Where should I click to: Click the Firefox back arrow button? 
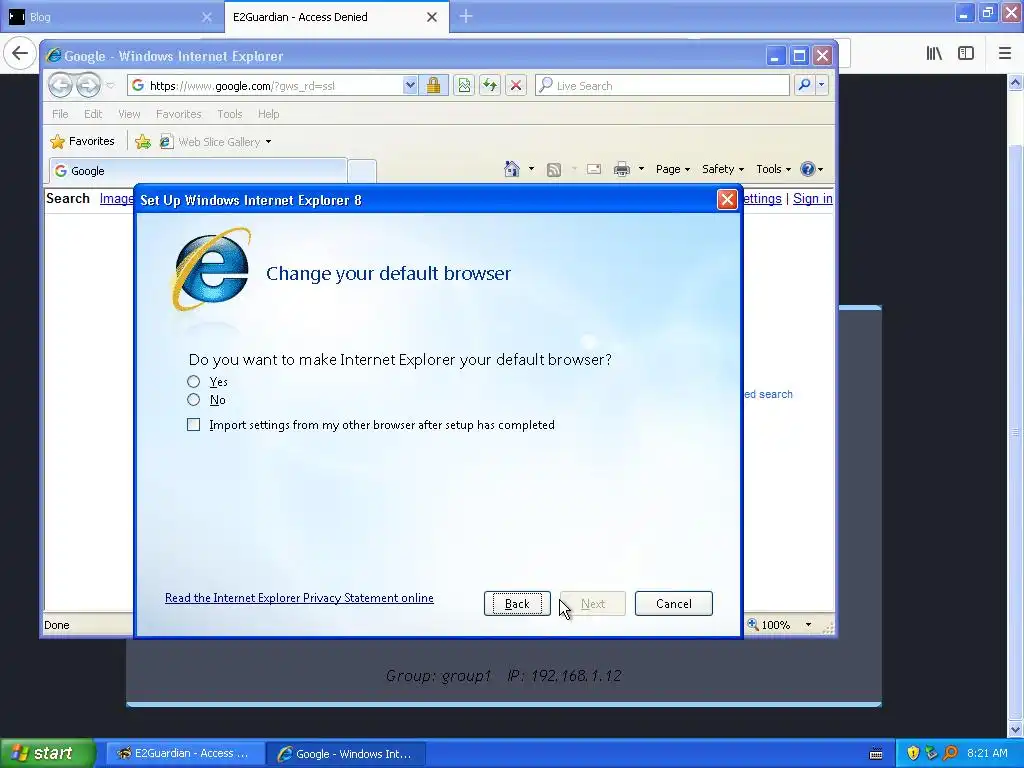20,53
